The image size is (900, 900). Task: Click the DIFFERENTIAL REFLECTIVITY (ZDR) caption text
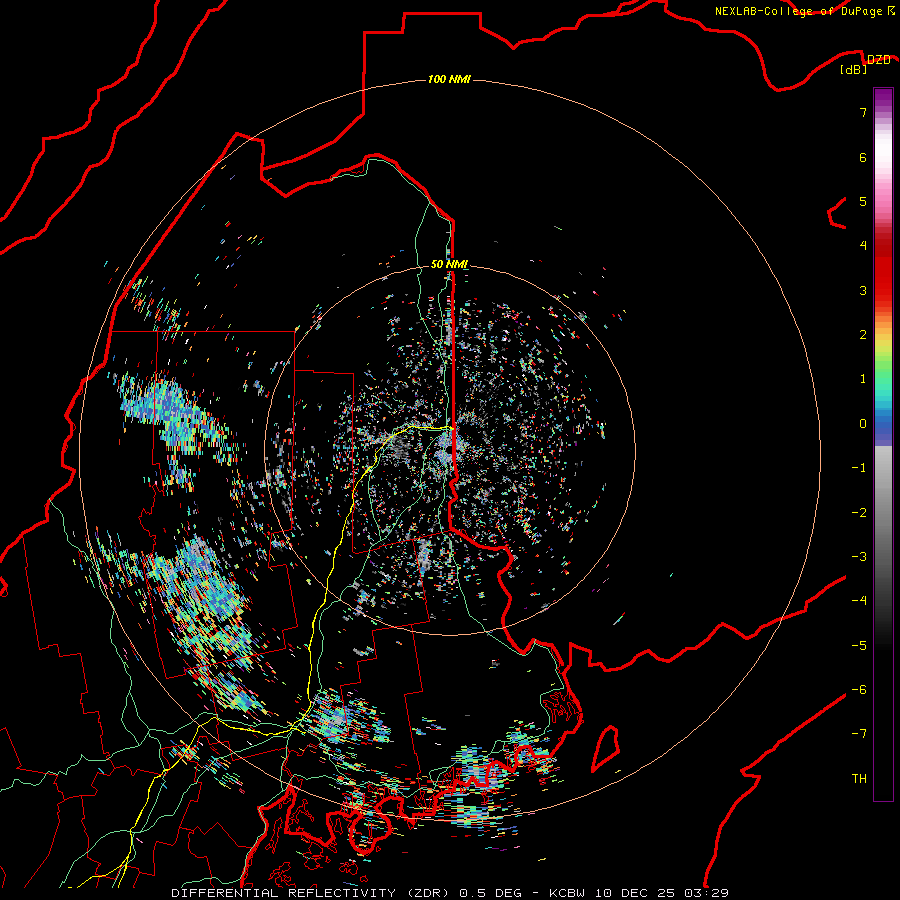(x=312, y=893)
